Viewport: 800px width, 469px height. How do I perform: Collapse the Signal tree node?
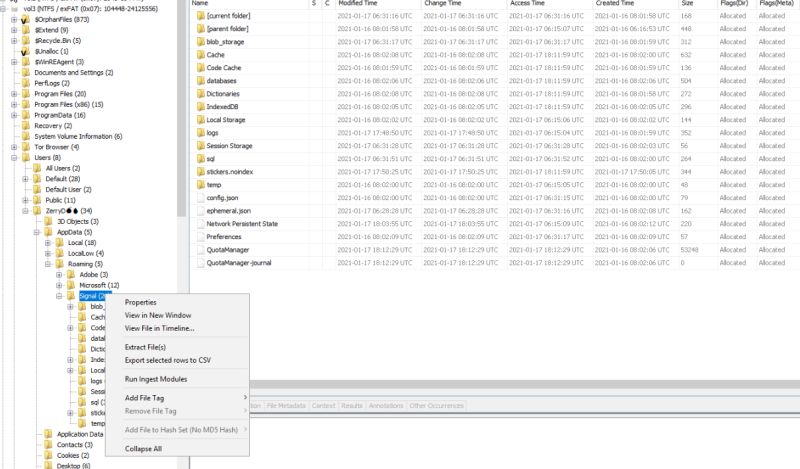(x=59, y=296)
